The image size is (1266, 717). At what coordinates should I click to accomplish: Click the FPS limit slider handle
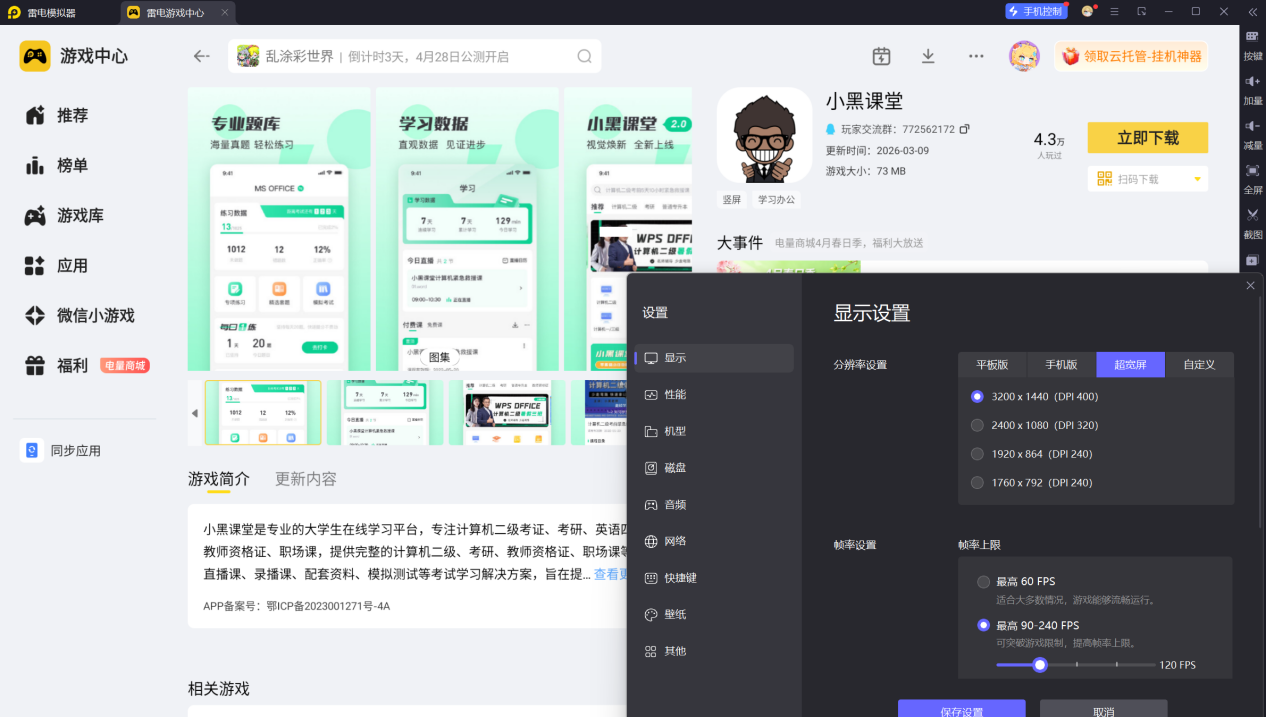[1040, 665]
